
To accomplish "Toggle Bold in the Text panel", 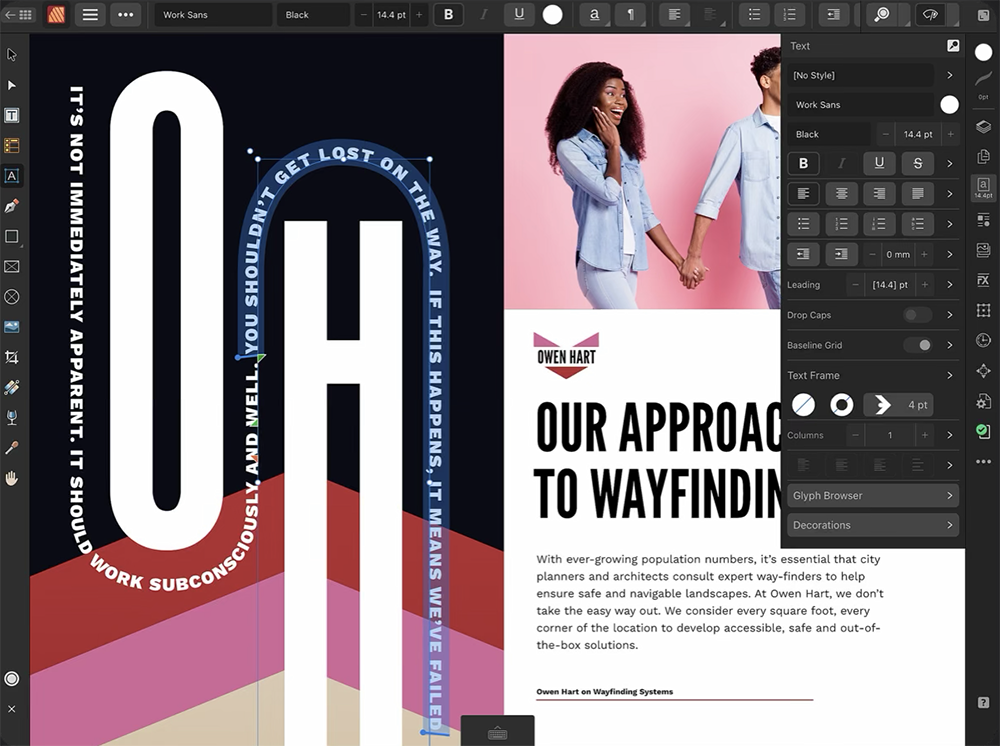I will 804,163.
